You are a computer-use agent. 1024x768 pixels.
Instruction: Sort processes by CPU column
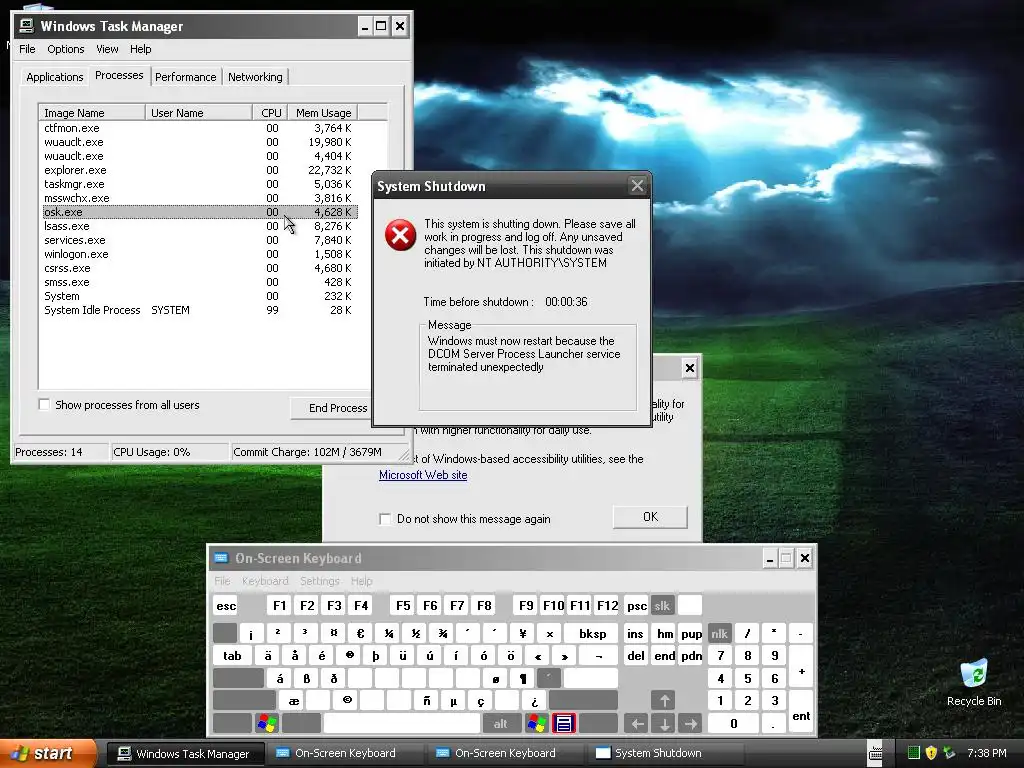tap(270, 112)
